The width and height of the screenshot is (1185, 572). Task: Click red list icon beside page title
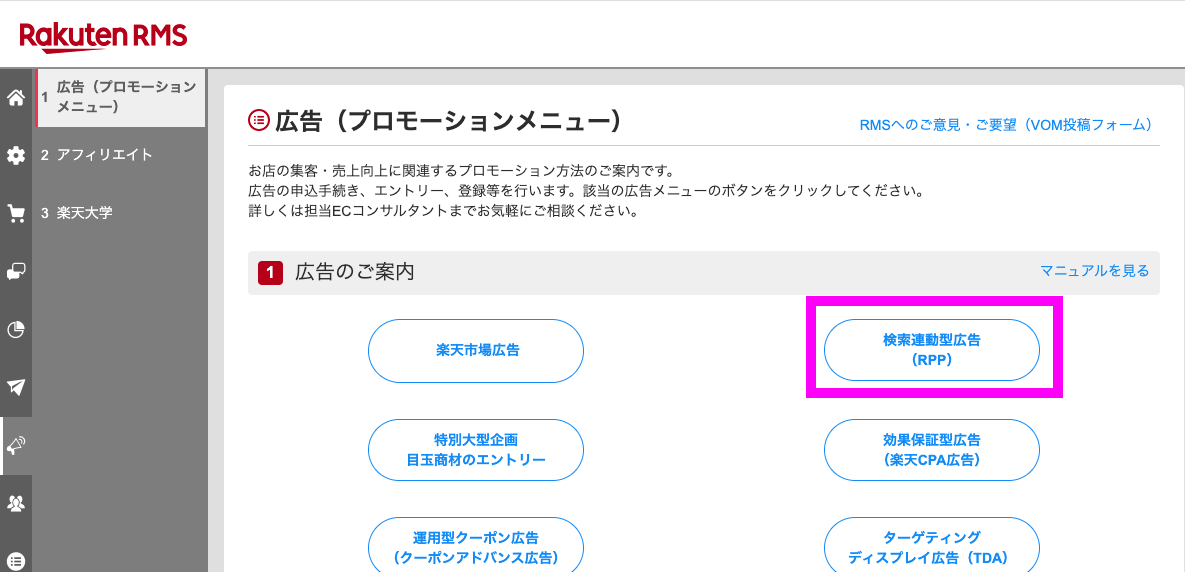(258, 119)
